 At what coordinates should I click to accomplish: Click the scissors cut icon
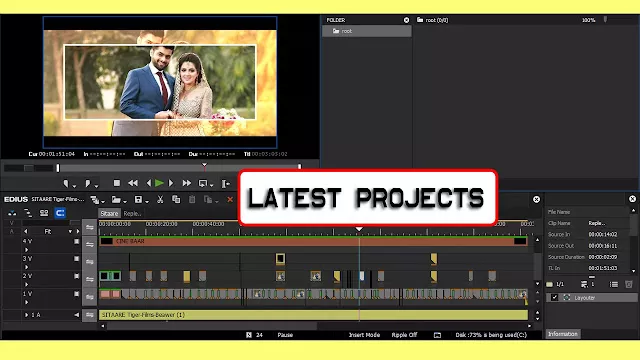pos(160,200)
